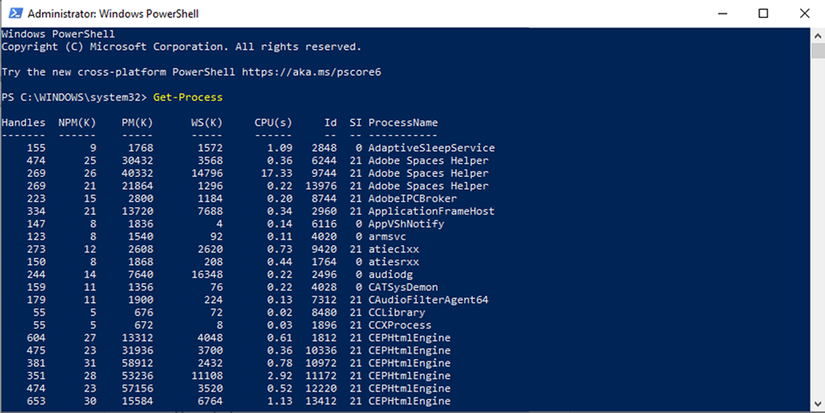This screenshot has height=413, width=825.
Task: Click the CAudioFilterAgent64 process name
Action: pos(428,301)
